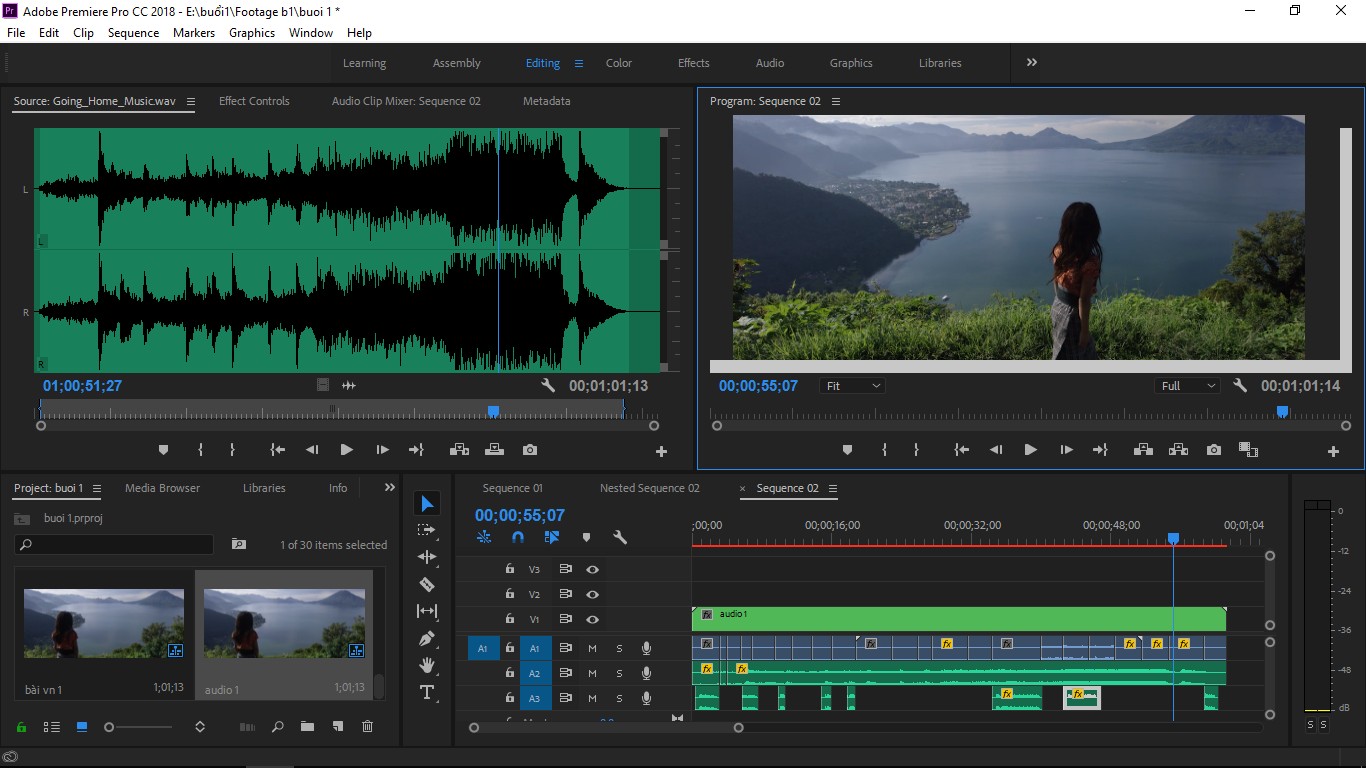
Task: Toggle V1 track output eye
Action: tap(593, 619)
